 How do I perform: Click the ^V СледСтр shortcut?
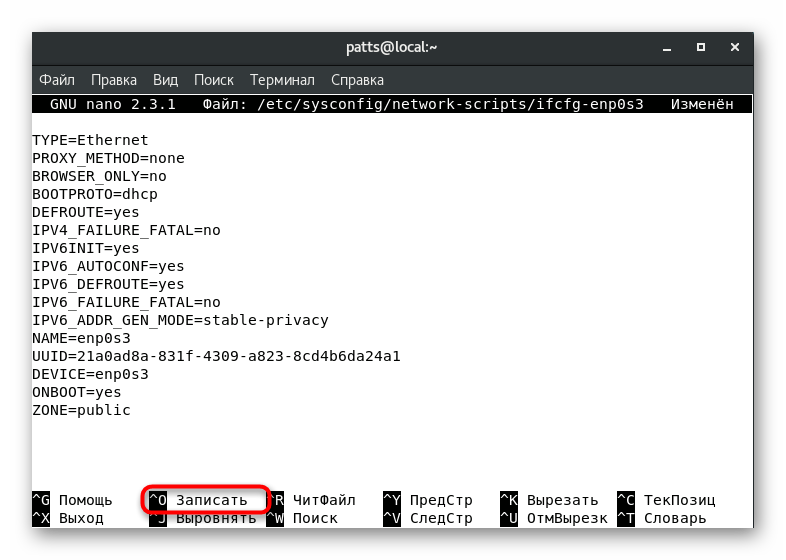click(428, 518)
